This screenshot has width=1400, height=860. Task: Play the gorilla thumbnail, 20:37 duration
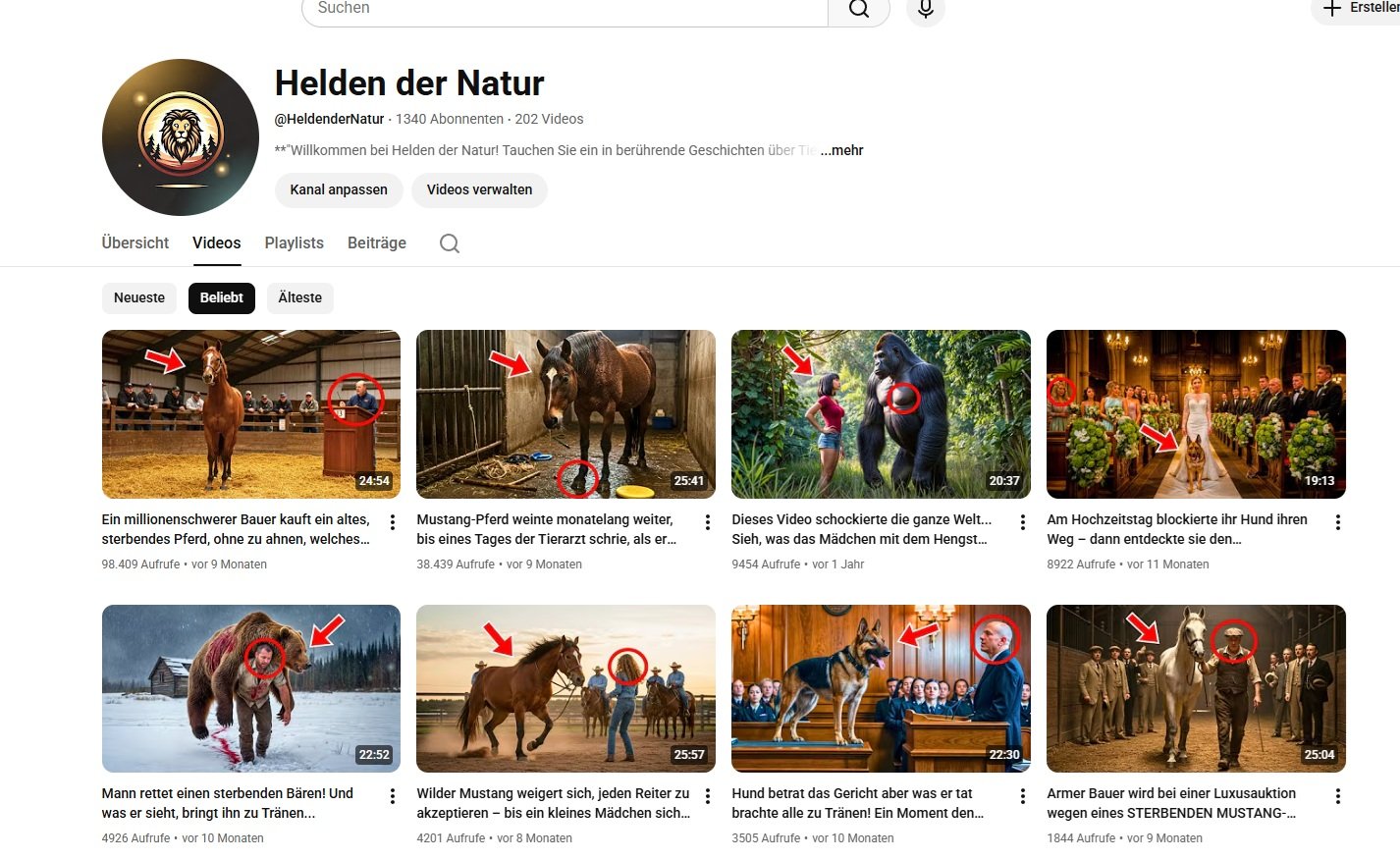point(882,414)
